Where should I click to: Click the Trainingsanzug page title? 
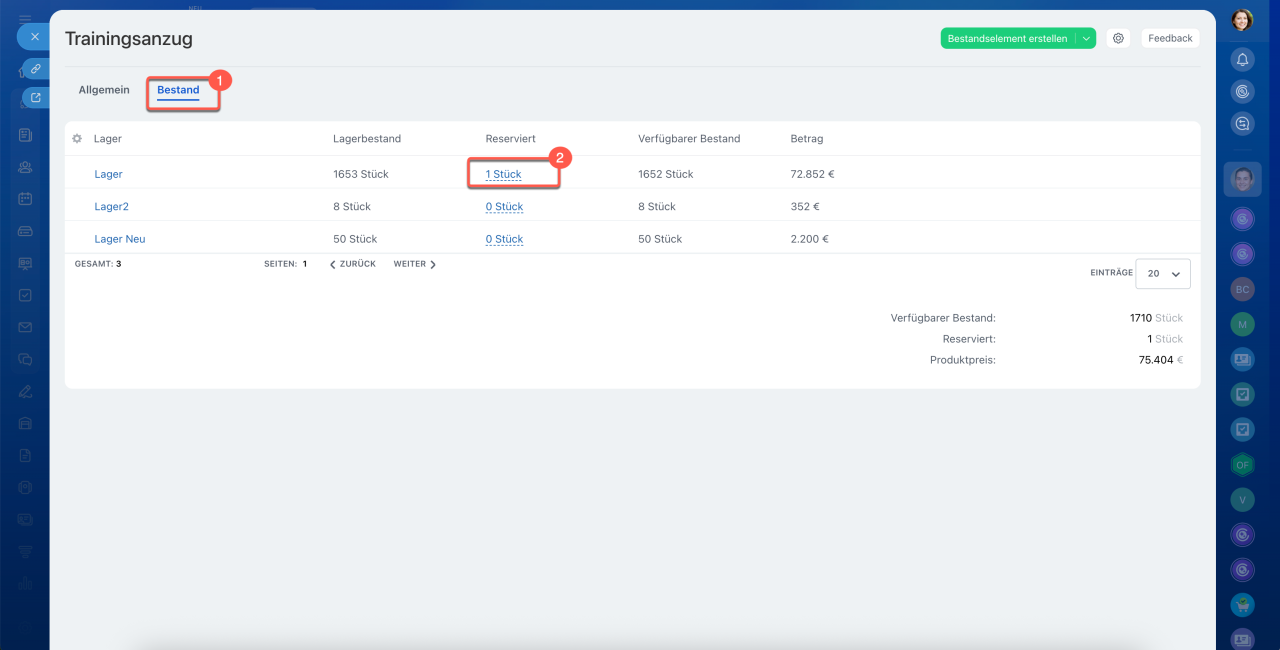129,39
